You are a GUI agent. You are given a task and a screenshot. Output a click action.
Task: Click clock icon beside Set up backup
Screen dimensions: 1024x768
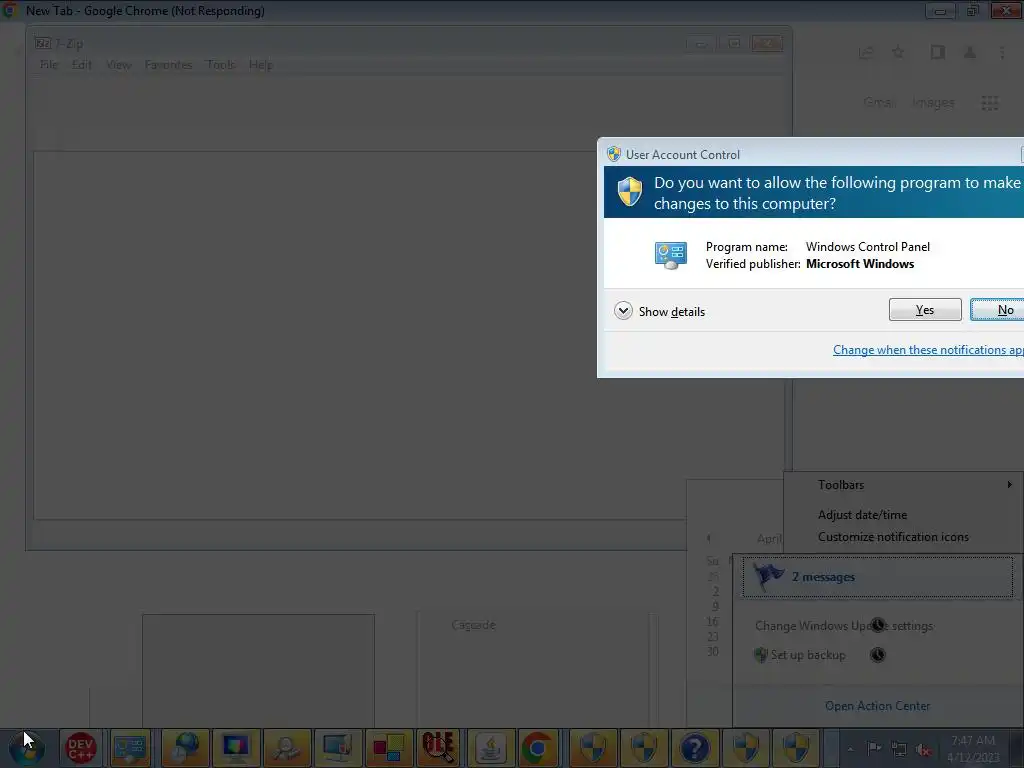(878, 654)
